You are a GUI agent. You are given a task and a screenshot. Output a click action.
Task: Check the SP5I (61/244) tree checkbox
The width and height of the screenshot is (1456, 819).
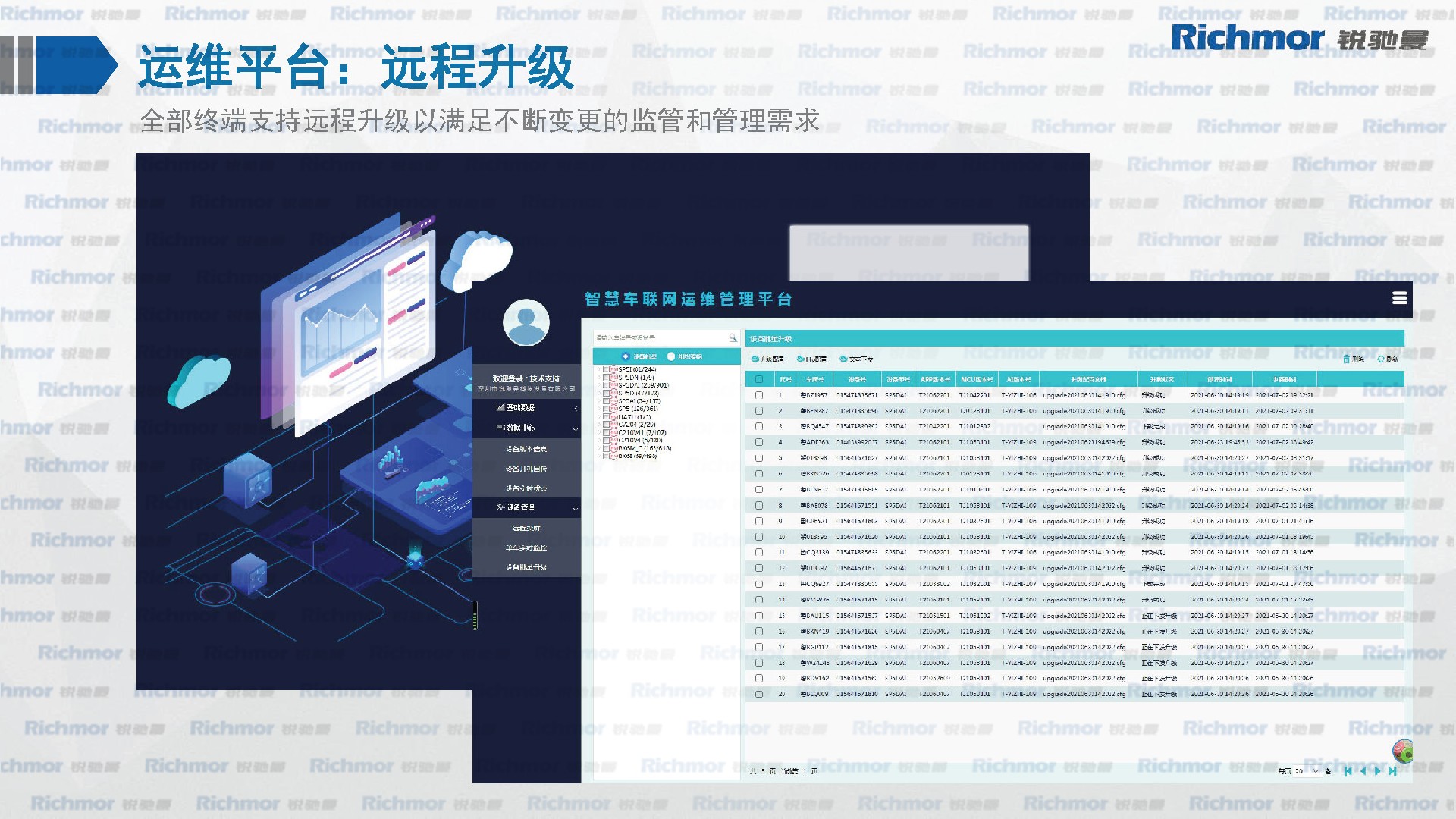[x=607, y=370]
